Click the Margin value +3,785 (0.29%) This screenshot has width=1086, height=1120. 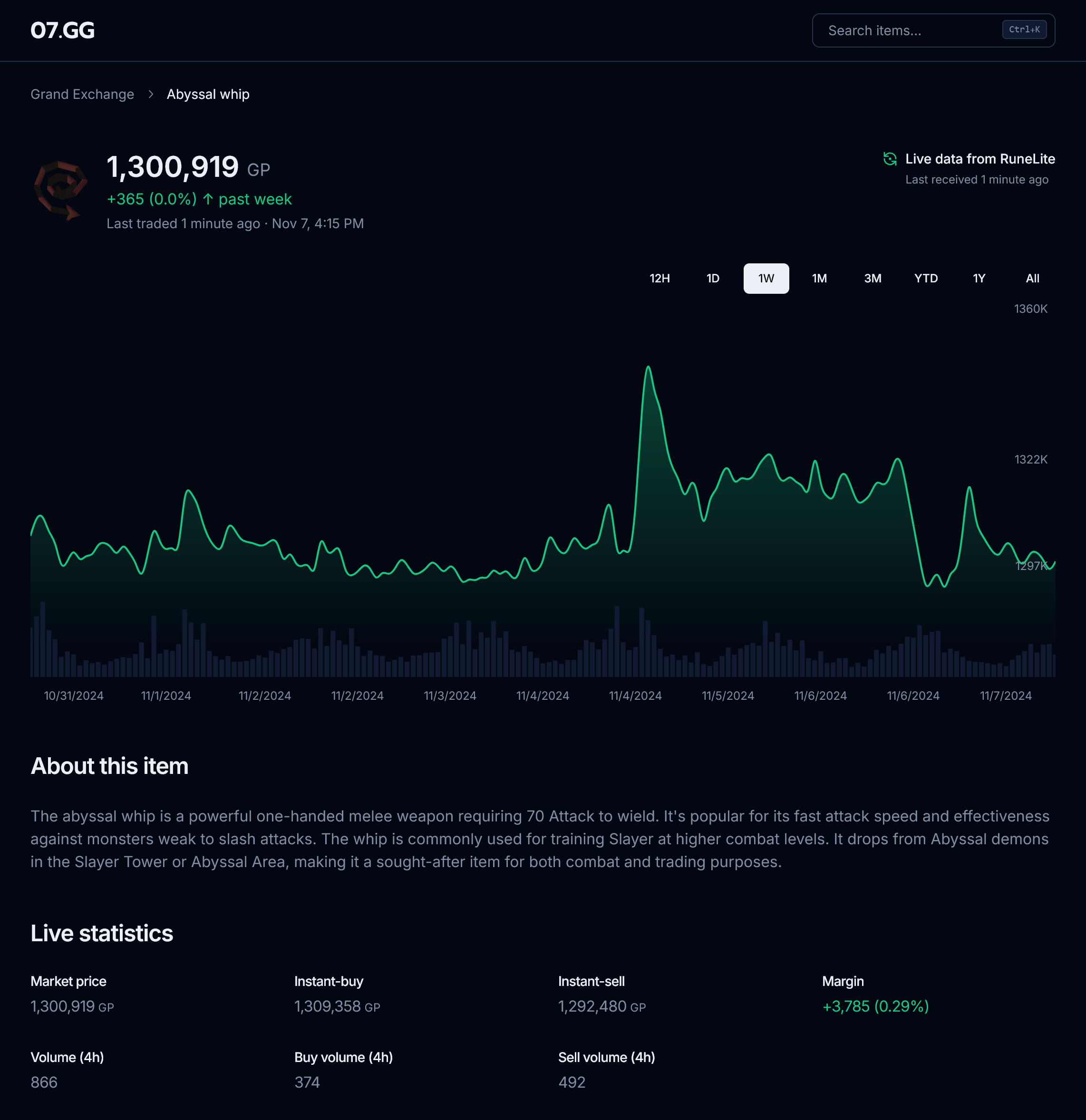pos(874,1006)
